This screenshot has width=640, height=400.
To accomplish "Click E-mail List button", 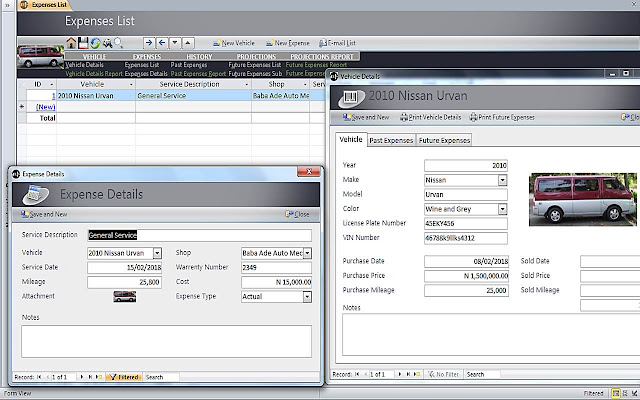I will click(337, 43).
